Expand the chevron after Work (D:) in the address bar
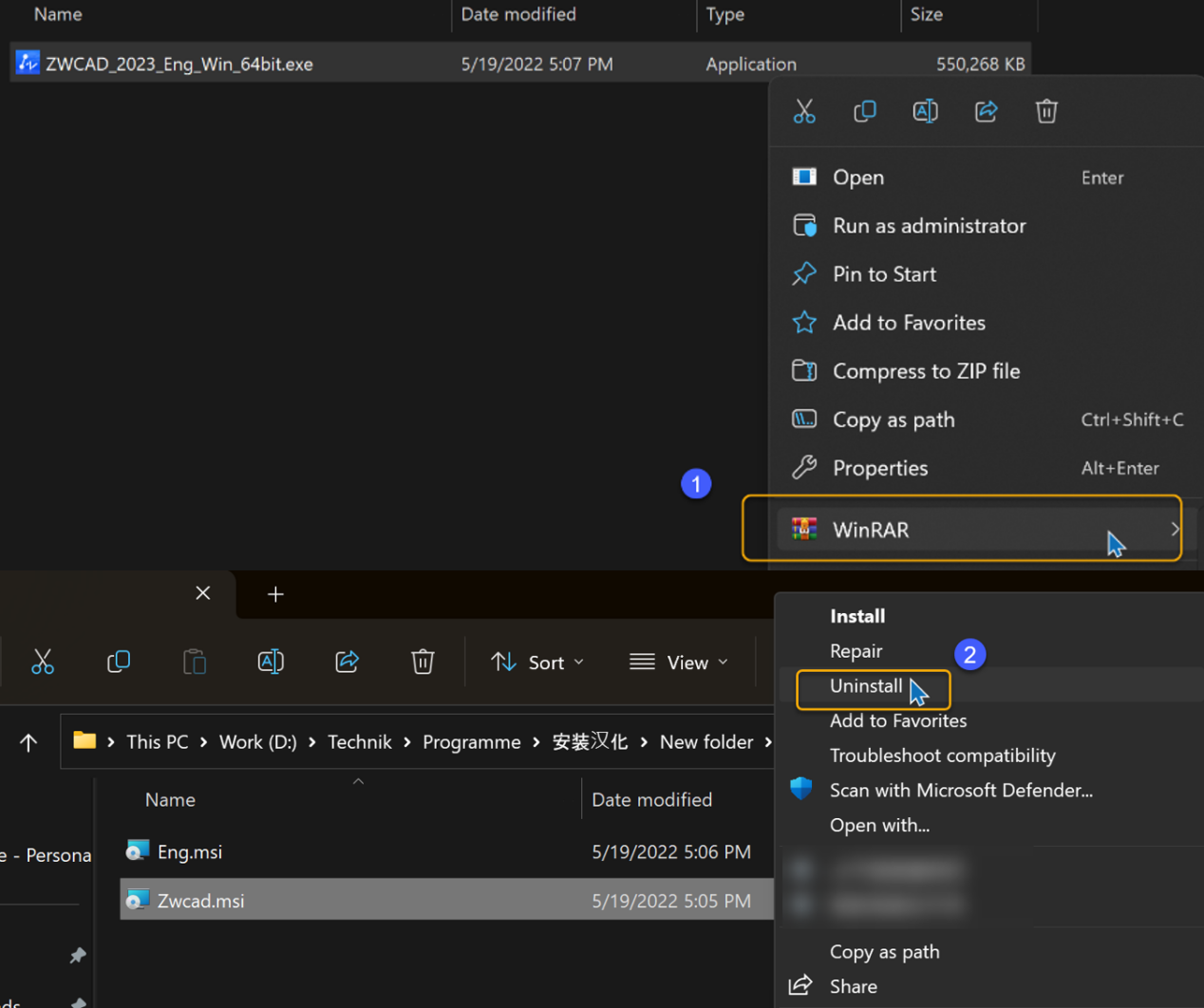Viewport: 1204px width, 1008px height. (x=311, y=741)
